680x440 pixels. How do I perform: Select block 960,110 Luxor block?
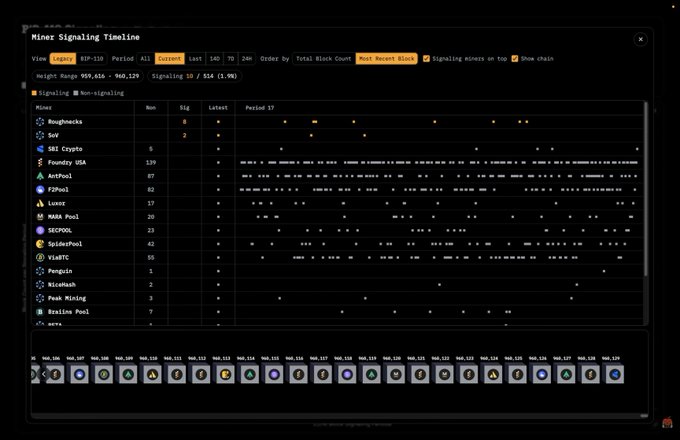(152, 375)
